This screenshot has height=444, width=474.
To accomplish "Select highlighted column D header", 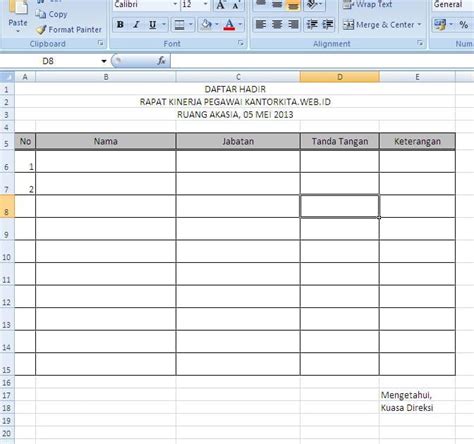I will [340, 77].
